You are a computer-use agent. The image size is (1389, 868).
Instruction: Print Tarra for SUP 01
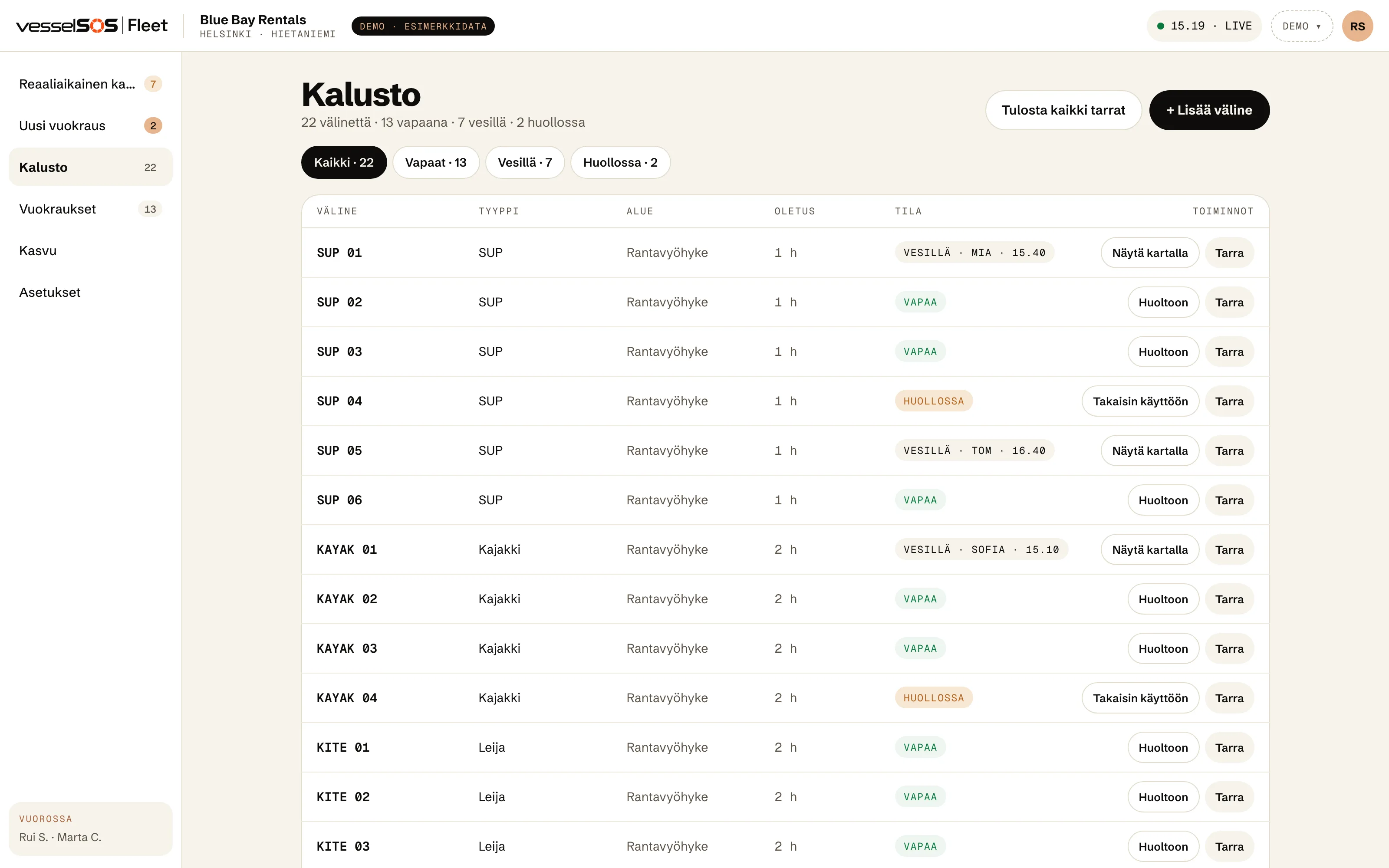pos(1229,253)
